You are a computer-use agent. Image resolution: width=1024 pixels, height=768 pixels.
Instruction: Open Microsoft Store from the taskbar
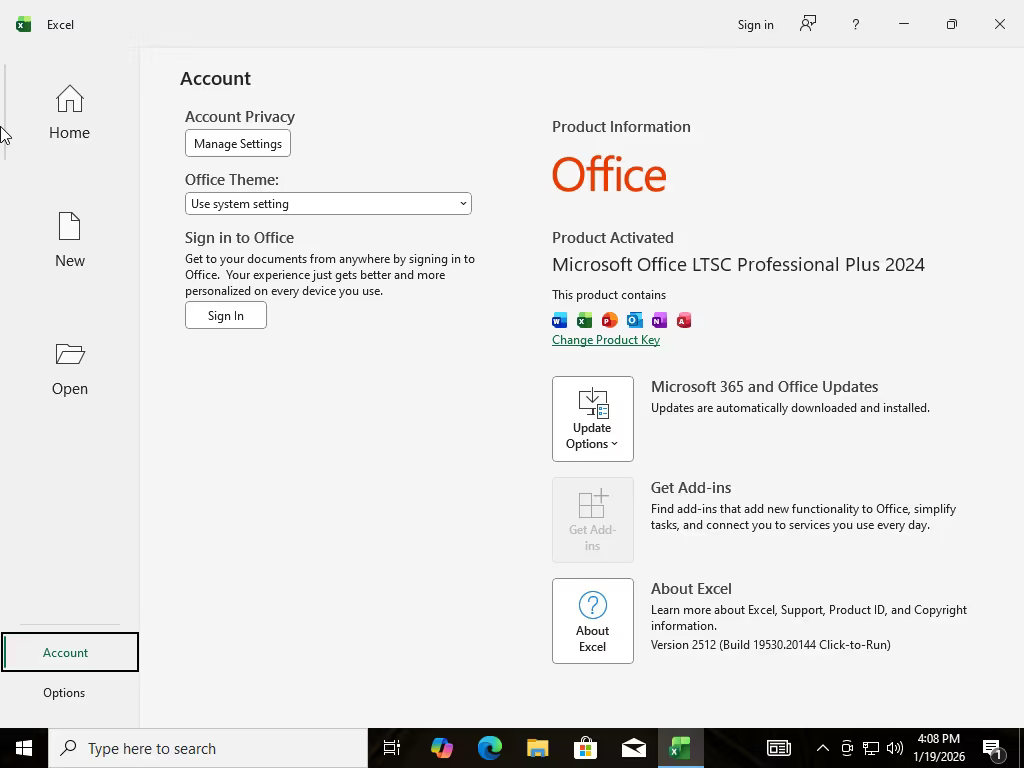click(x=585, y=748)
